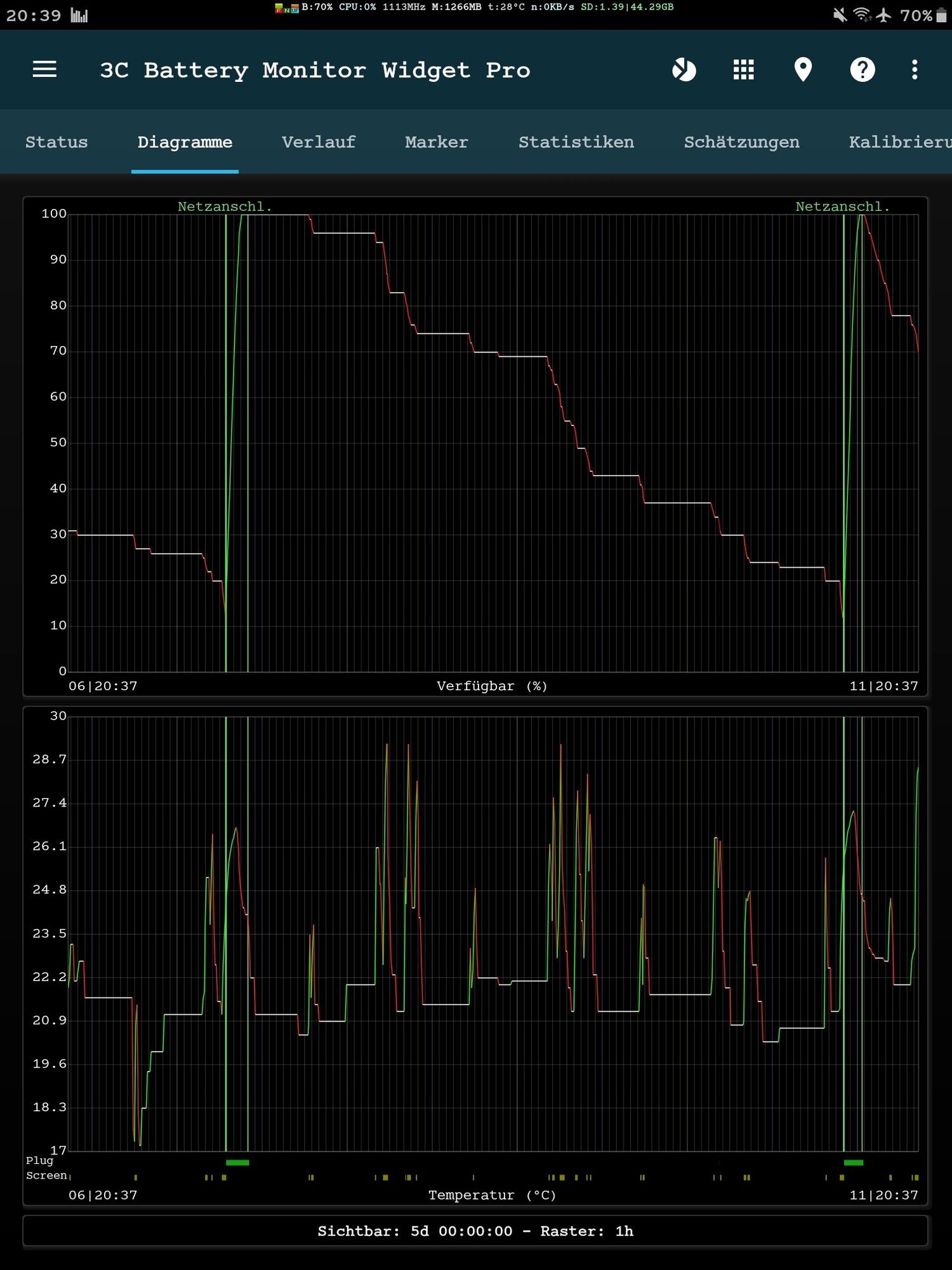This screenshot has height=1270, width=952.
Task: Select the Diagramme tab
Action: coord(185,142)
